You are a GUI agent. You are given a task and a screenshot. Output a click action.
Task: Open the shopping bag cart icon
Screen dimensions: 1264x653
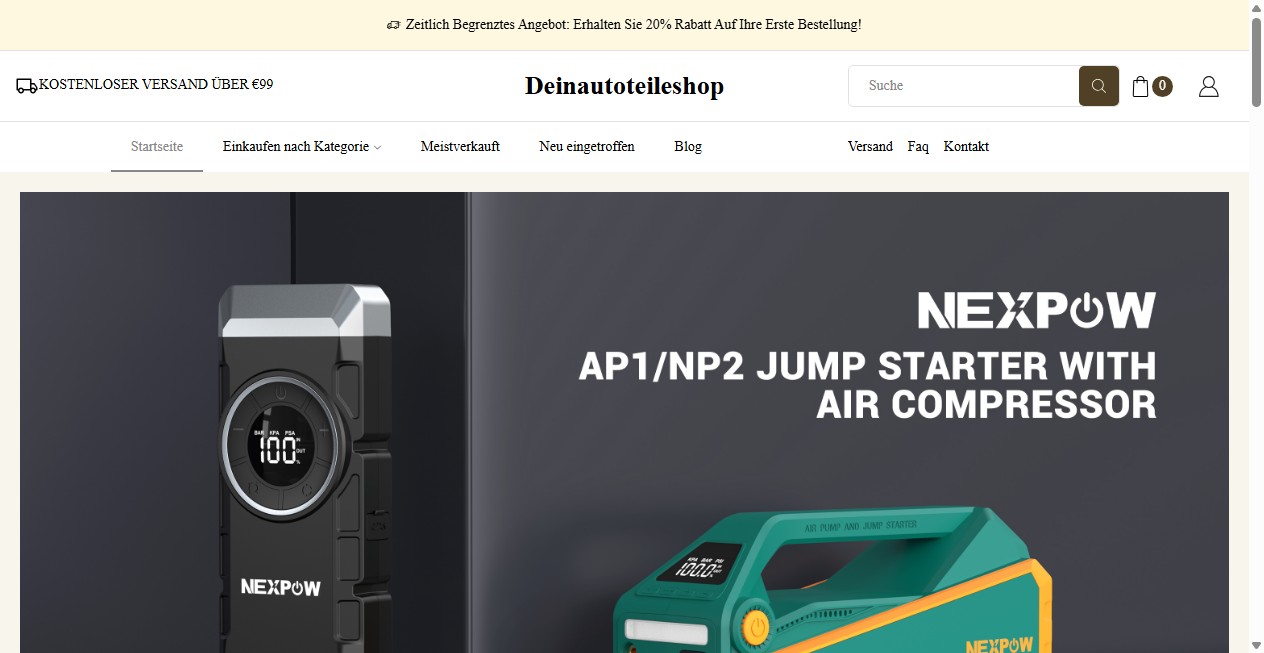coord(1140,87)
